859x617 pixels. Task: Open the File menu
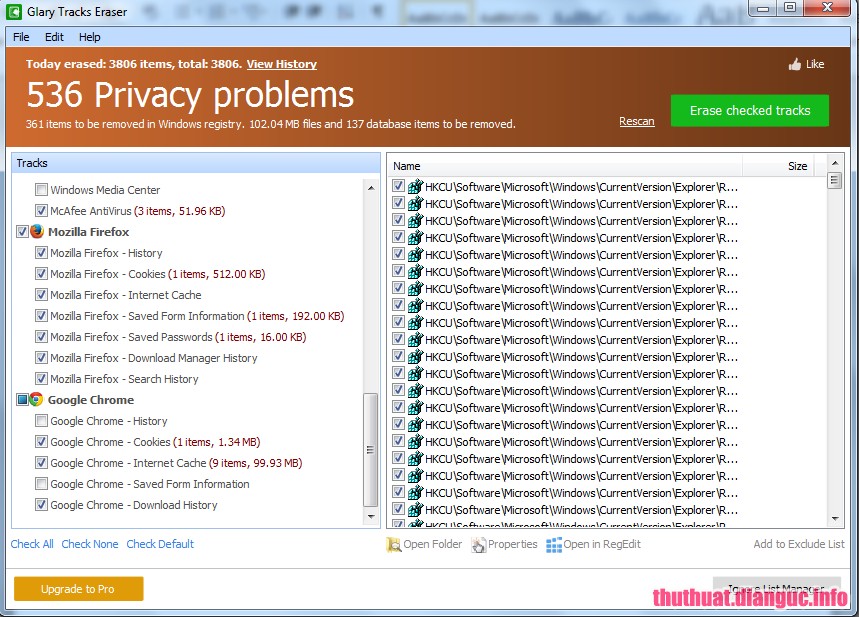tap(21, 37)
